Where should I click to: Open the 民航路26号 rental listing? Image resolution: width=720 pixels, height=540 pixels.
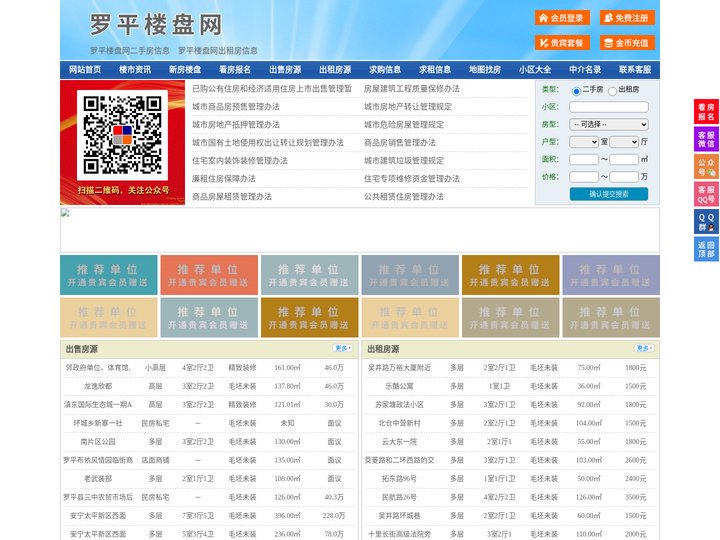[399, 497]
